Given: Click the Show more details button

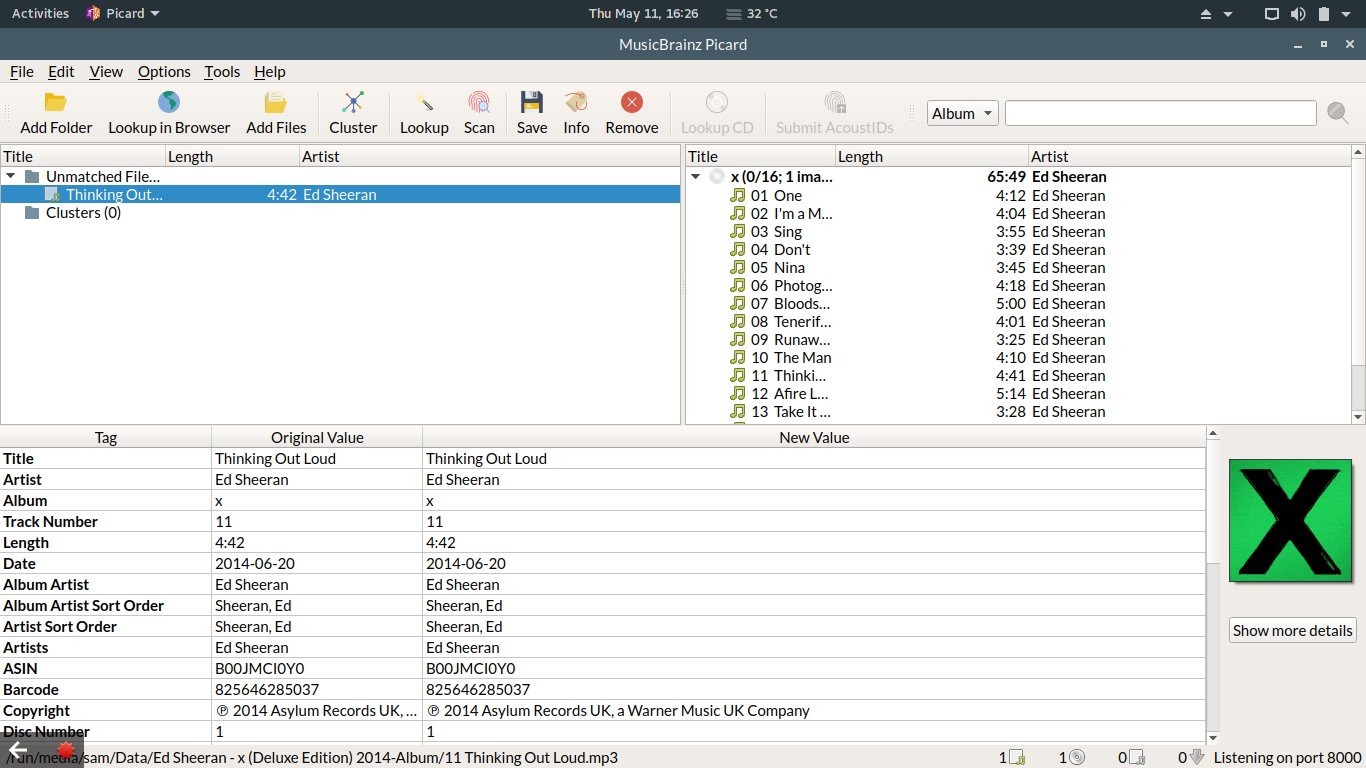Looking at the screenshot, I should click(1292, 630).
